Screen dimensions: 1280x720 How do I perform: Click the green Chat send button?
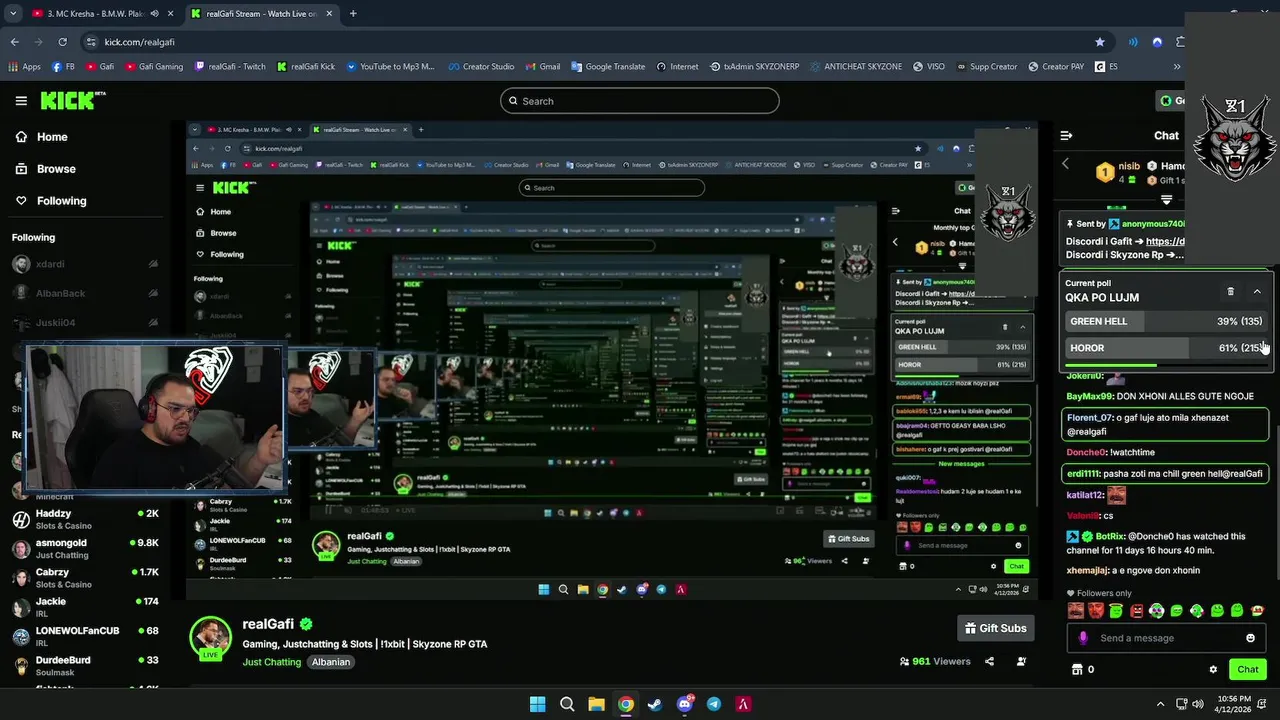pos(1248,669)
